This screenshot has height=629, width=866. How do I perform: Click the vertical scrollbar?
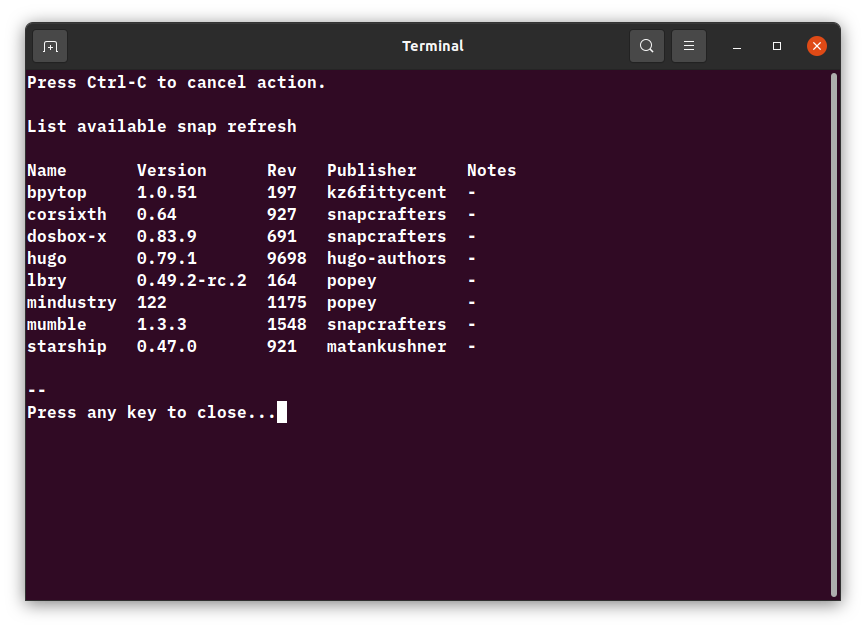pos(834,335)
